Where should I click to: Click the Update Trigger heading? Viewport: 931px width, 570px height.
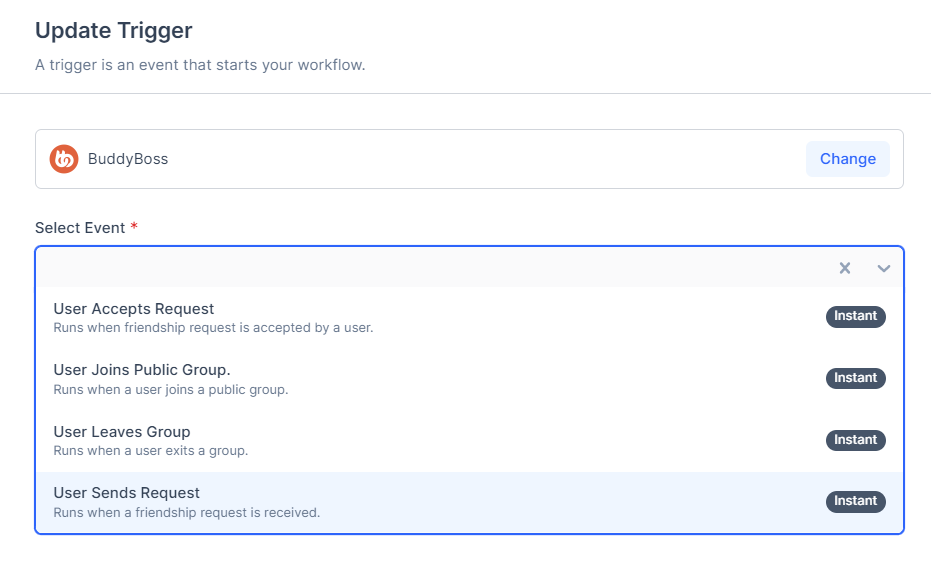[114, 31]
